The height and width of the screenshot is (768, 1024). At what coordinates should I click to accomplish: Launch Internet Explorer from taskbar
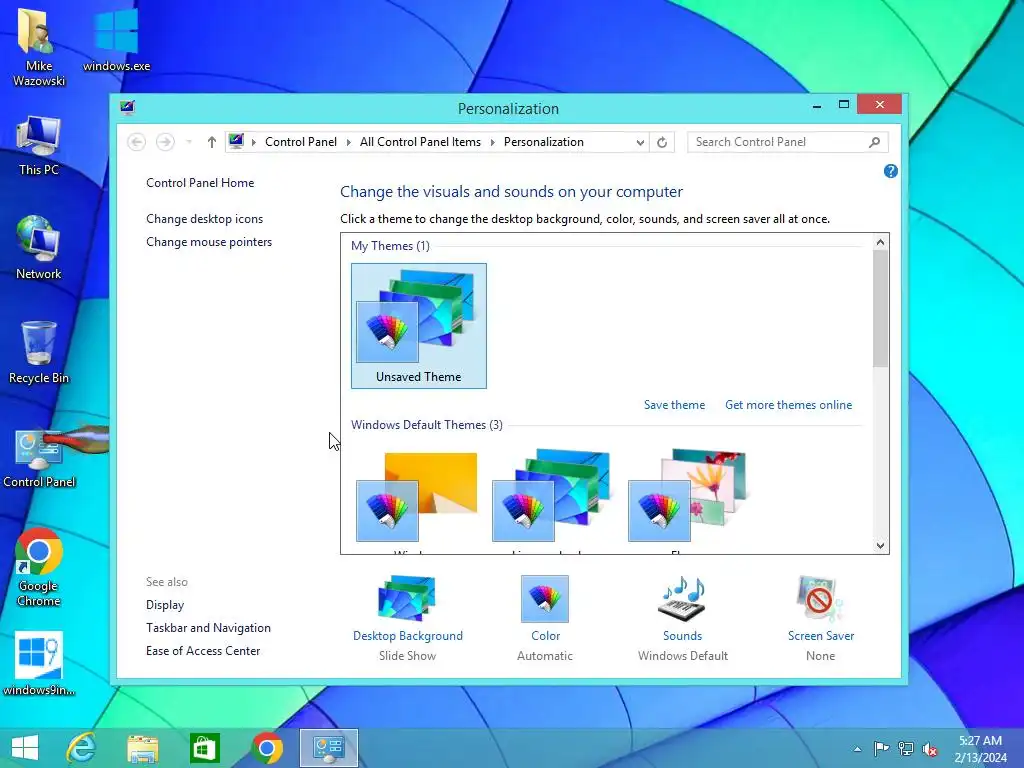pyautogui.click(x=82, y=748)
